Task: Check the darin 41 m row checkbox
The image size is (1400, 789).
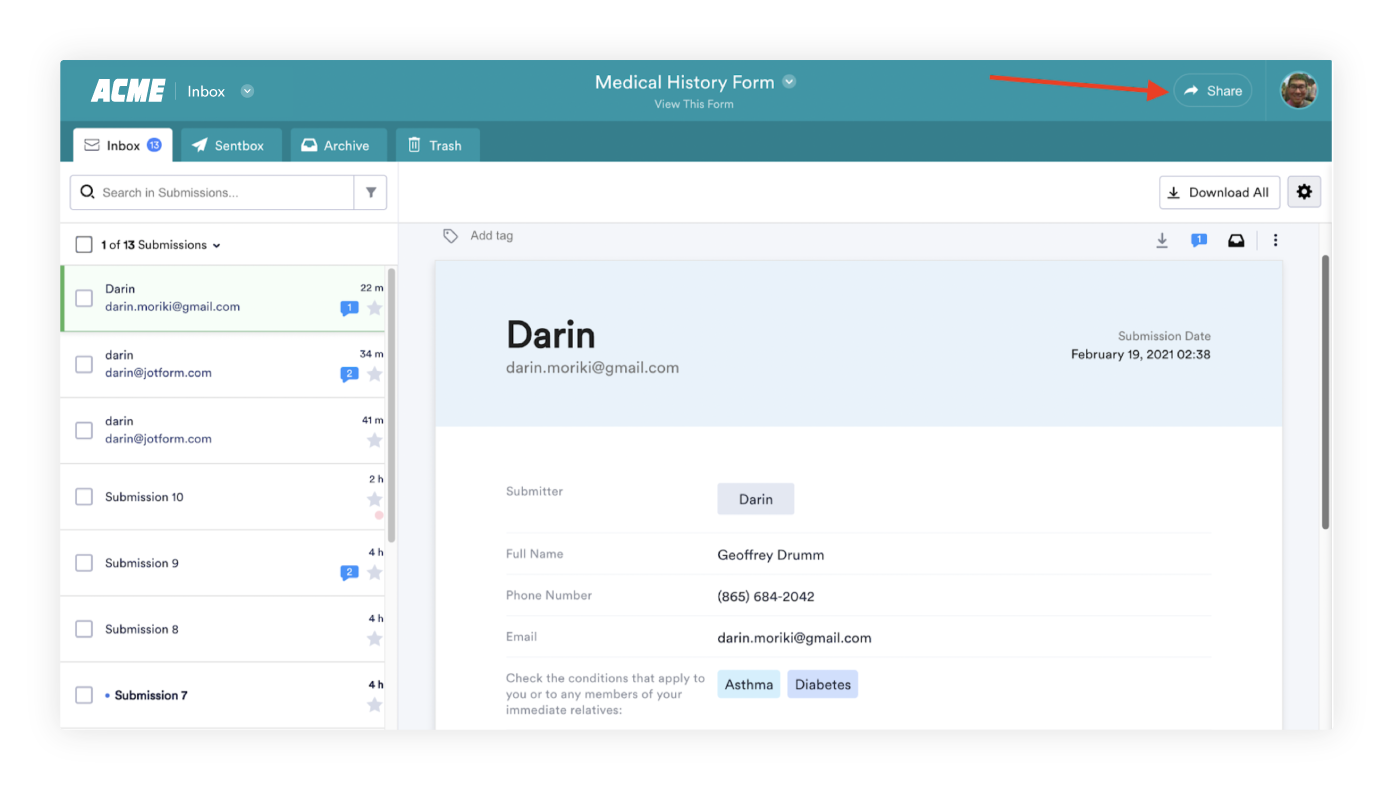Action: [x=84, y=430]
